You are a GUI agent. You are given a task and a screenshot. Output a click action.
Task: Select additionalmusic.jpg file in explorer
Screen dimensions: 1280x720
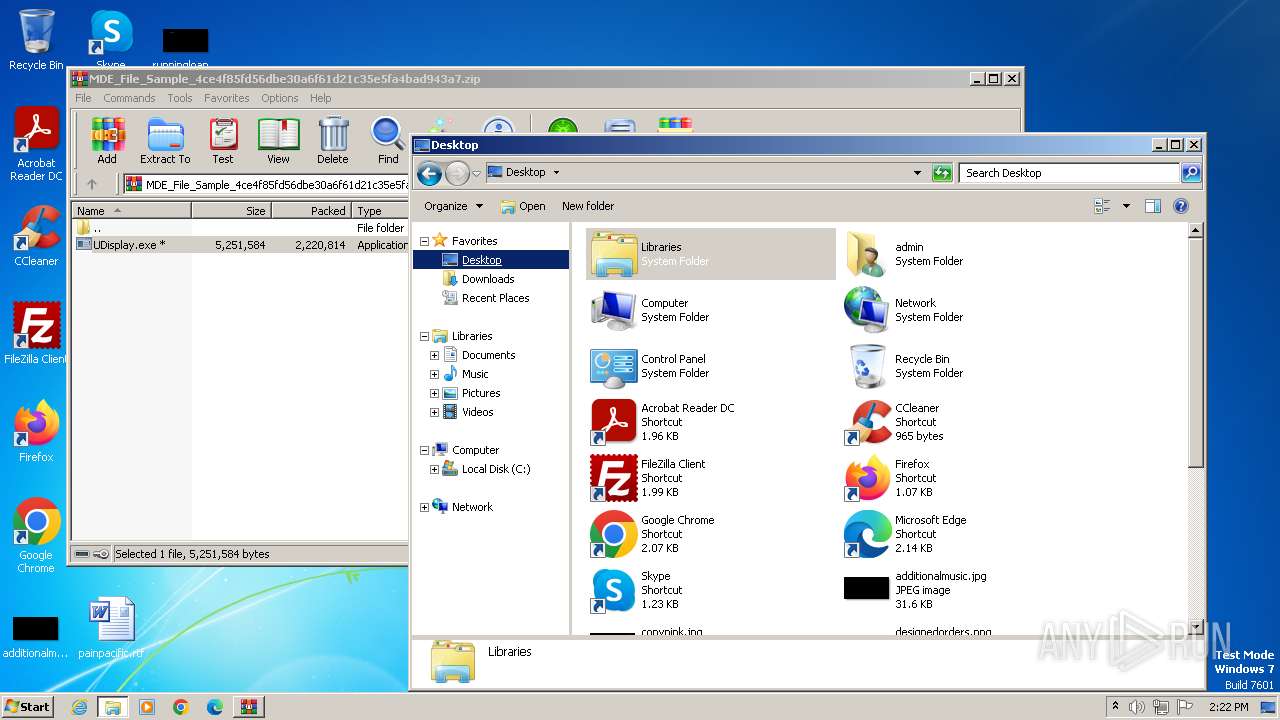(x=963, y=590)
